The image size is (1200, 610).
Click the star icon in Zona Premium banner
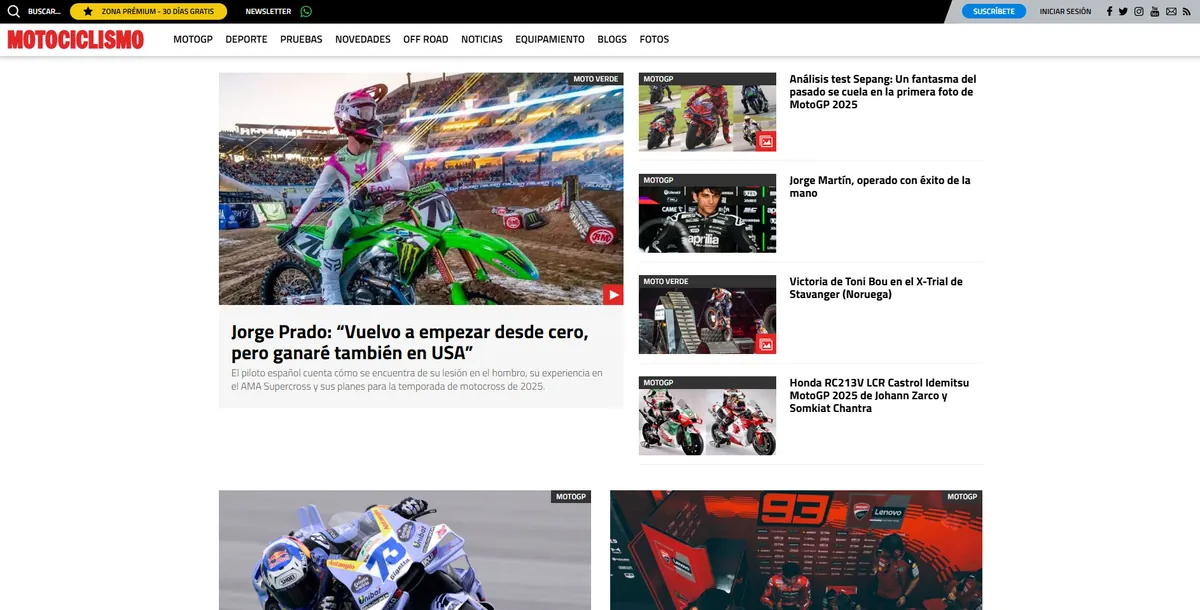coord(88,11)
